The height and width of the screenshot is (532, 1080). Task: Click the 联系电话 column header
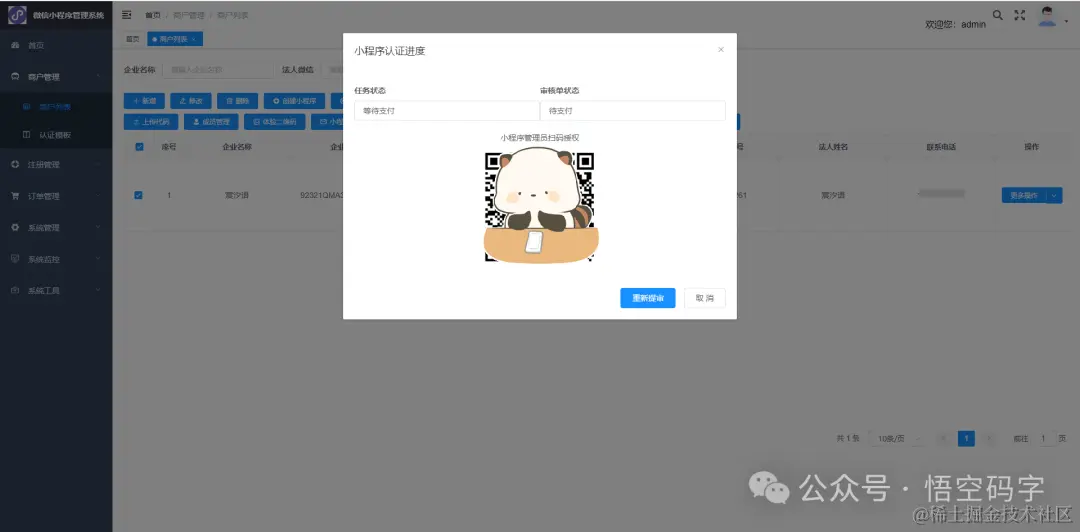(942, 147)
